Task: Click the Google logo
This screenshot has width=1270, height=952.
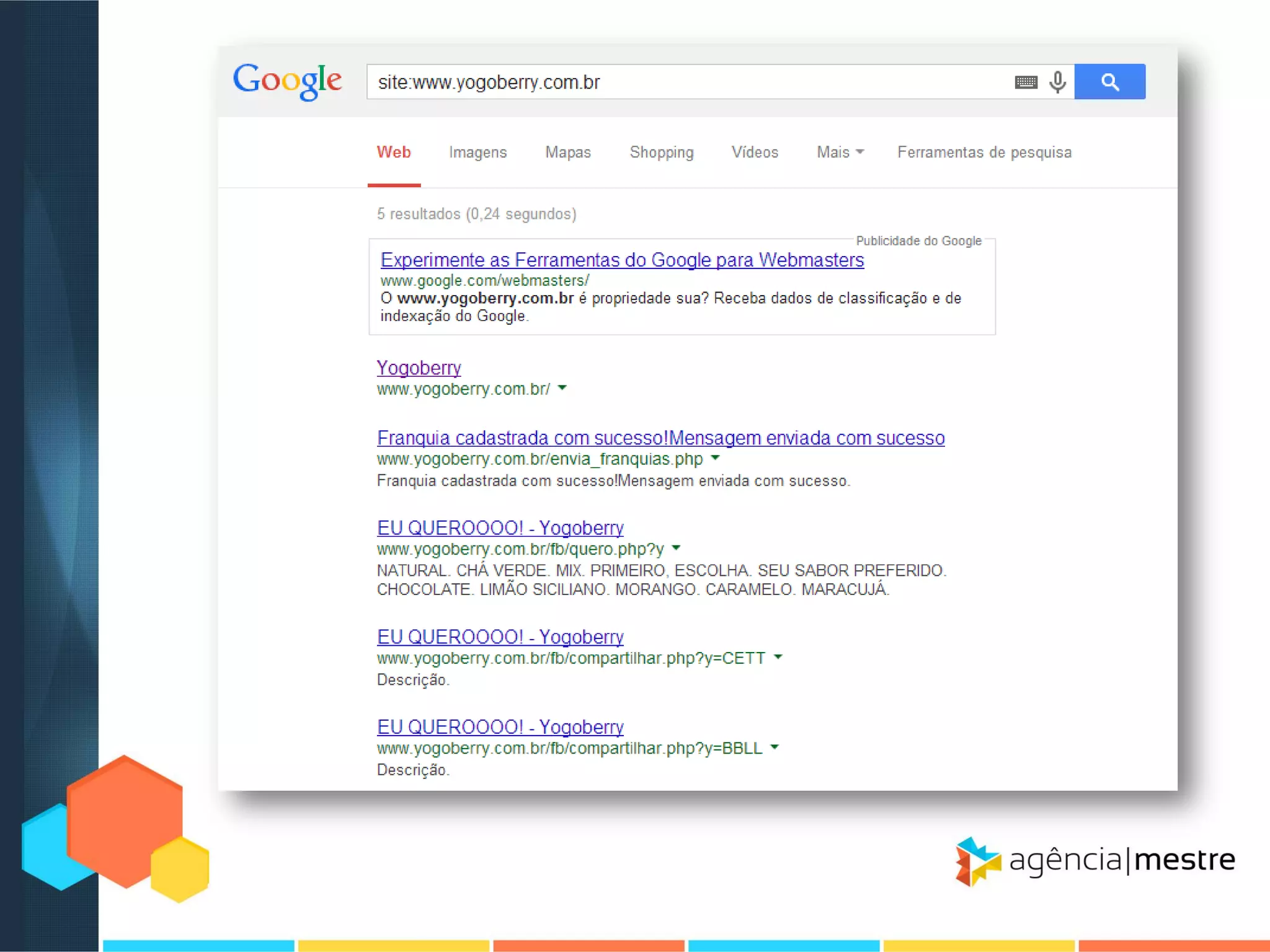Action: [287, 81]
